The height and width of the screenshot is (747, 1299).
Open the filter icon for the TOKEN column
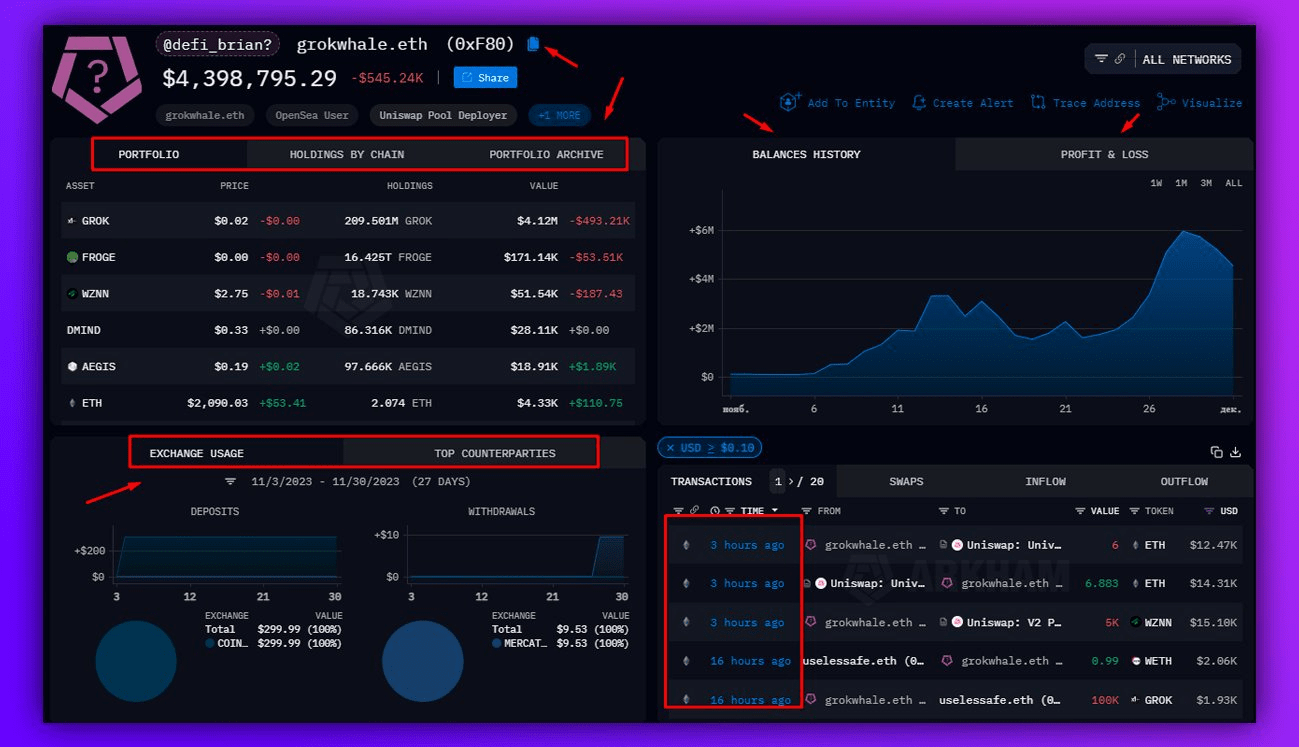[1134, 511]
